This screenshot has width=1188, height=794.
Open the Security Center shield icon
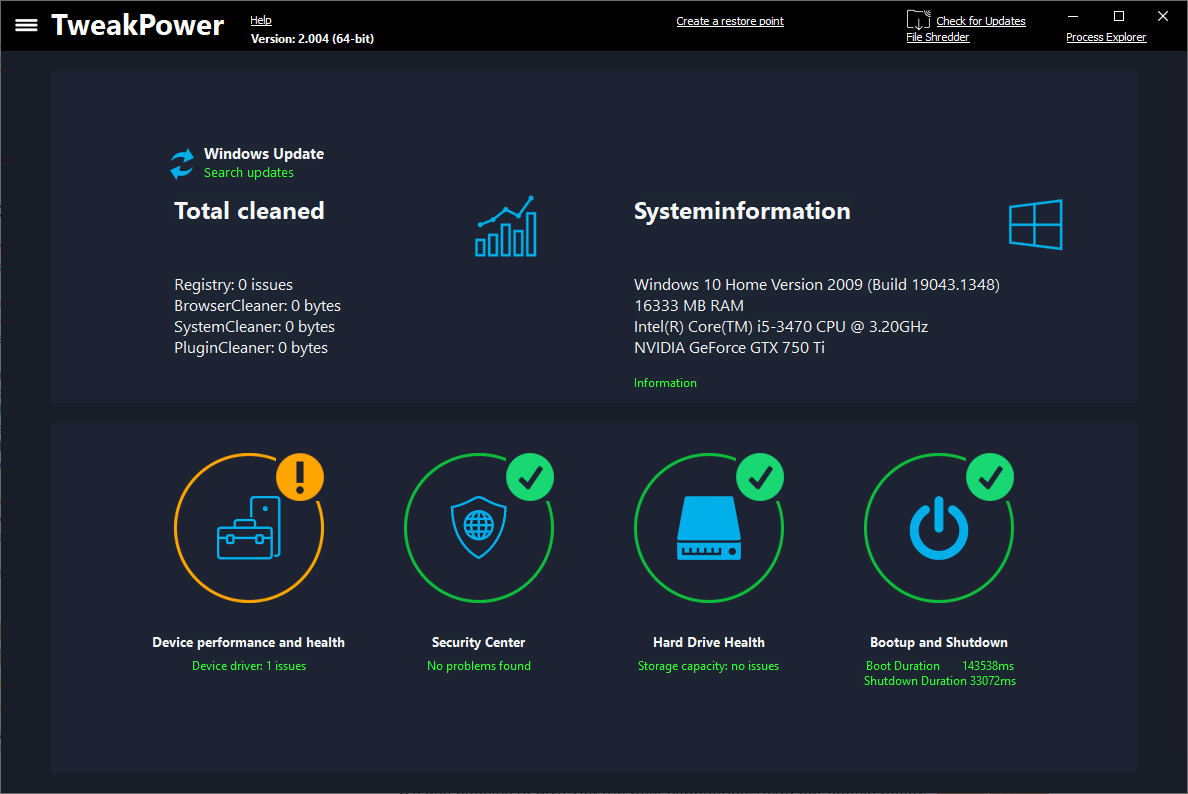tap(478, 528)
